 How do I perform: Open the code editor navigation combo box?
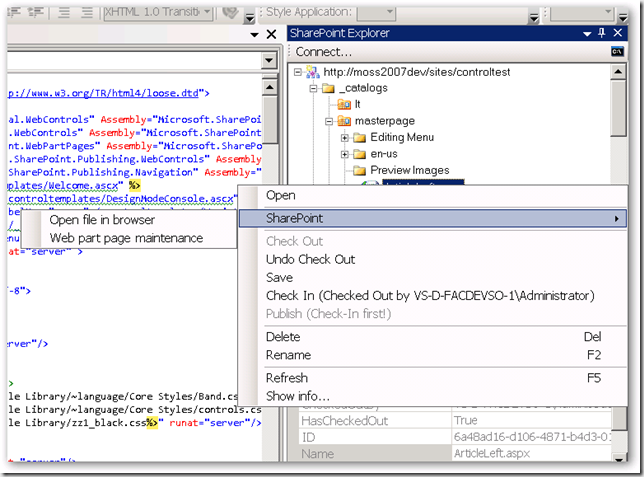click(141, 61)
